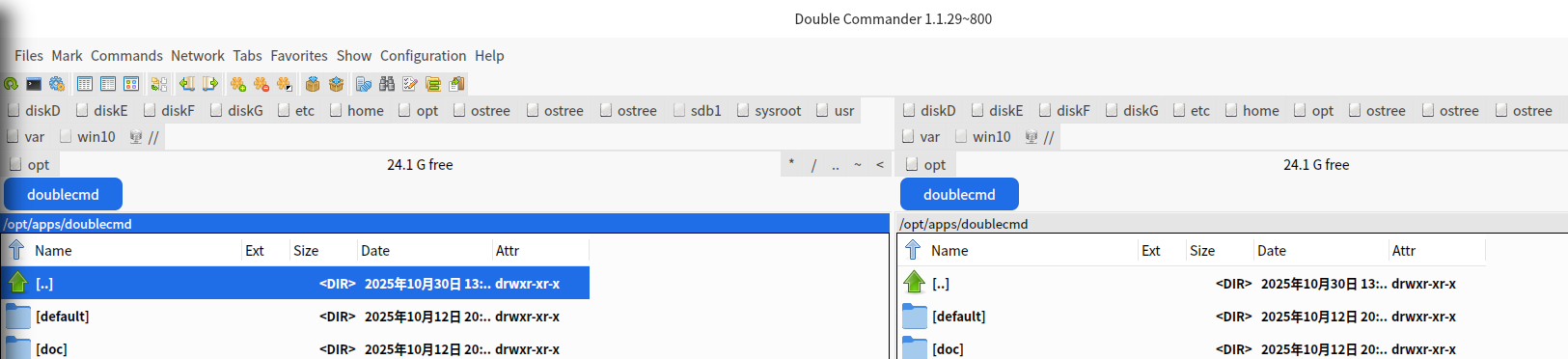
Task: Click the right-pointing panel arrow icon
Action: [210, 84]
